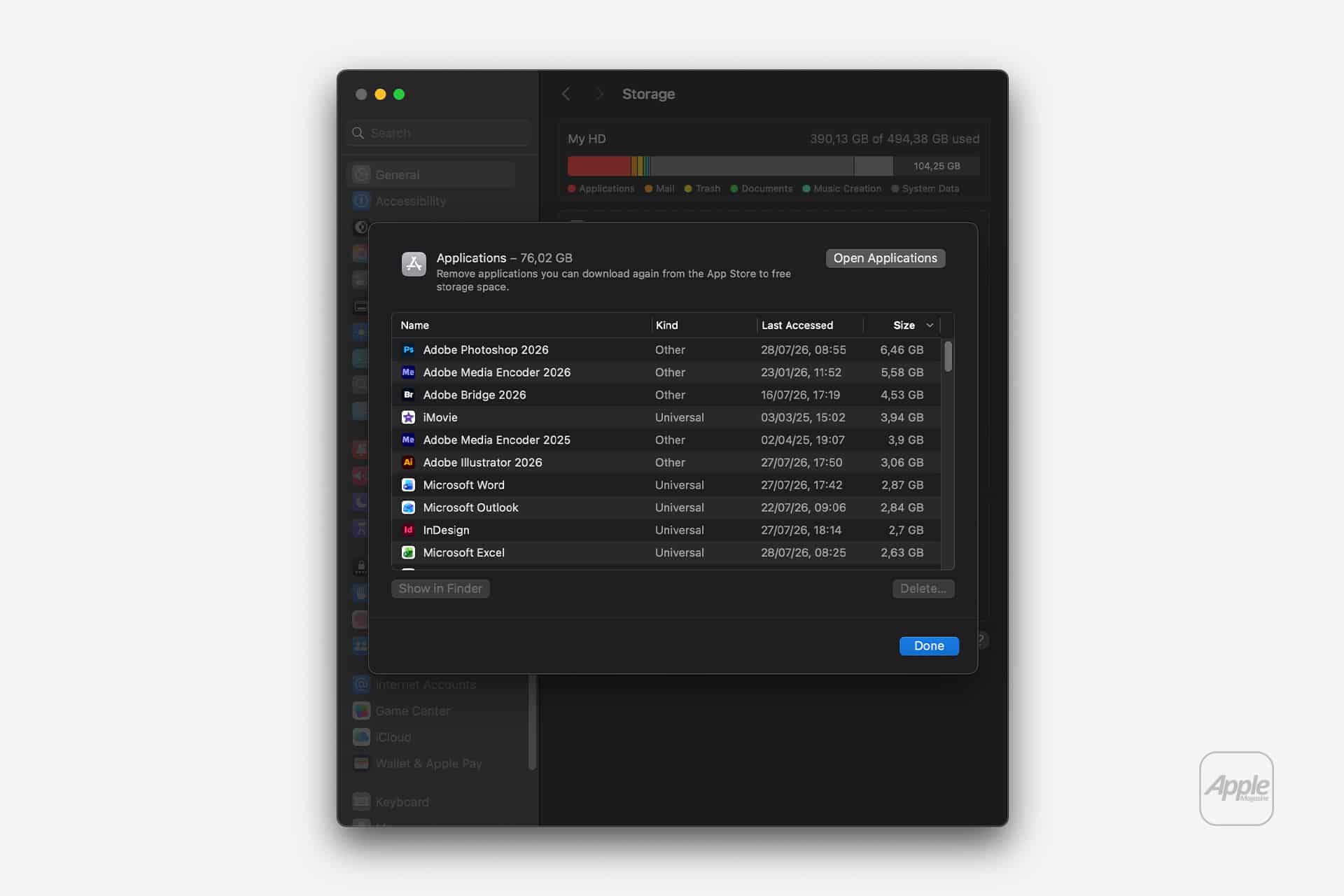Viewport: 1344px width, 896px height.
Task: Click the Game Center icon in sidebar
Action: [x=361, y=710]
